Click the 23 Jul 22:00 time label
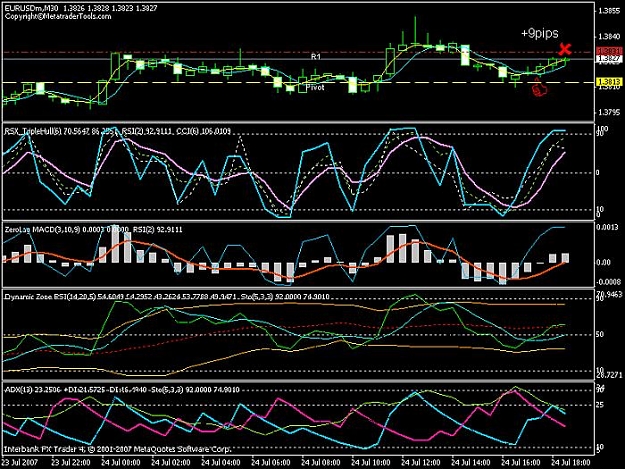This screenshot has height=469, width=625. click(71, 463)
